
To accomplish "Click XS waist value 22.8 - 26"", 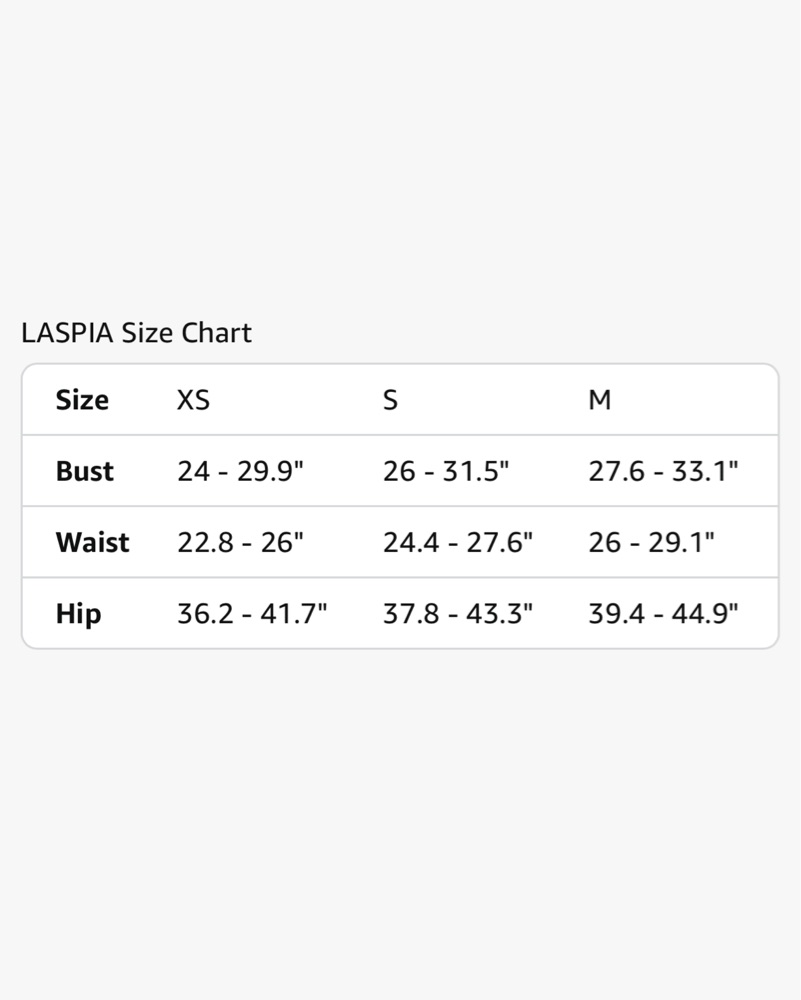I will [240, 543].
